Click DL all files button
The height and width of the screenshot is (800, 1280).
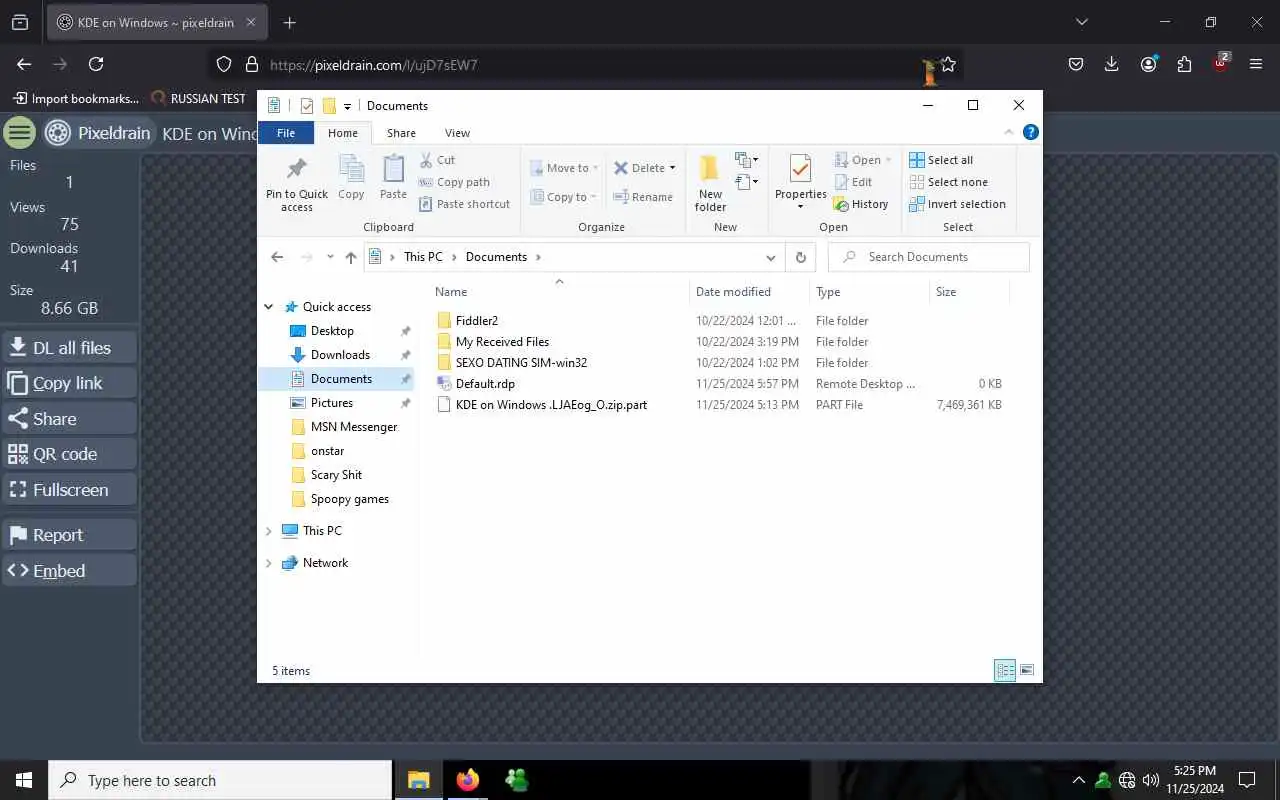pos(69,348)
